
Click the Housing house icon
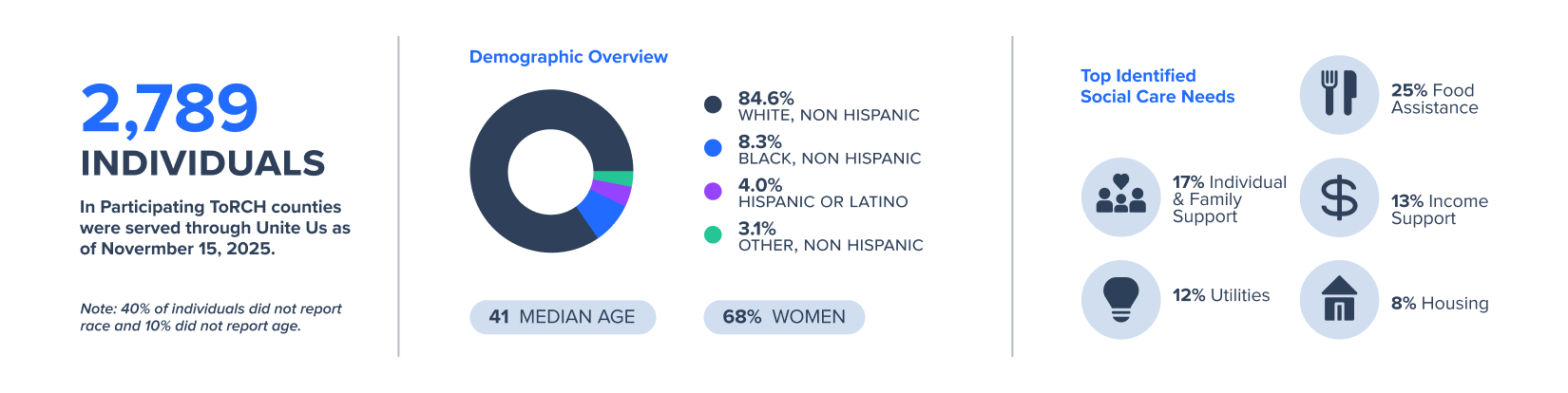point(1339,300)
